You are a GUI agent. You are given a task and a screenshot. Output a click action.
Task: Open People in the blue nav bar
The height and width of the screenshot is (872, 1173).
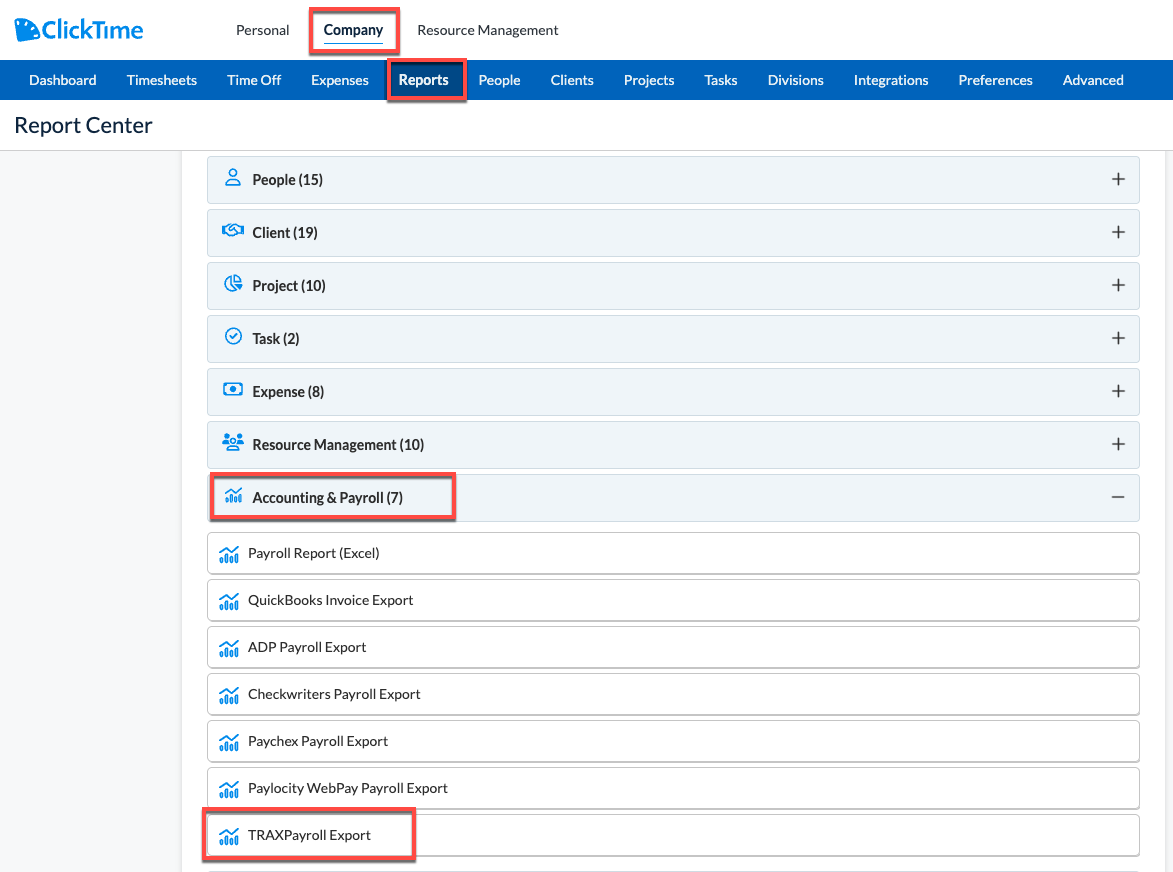click(x=499, y=80)
